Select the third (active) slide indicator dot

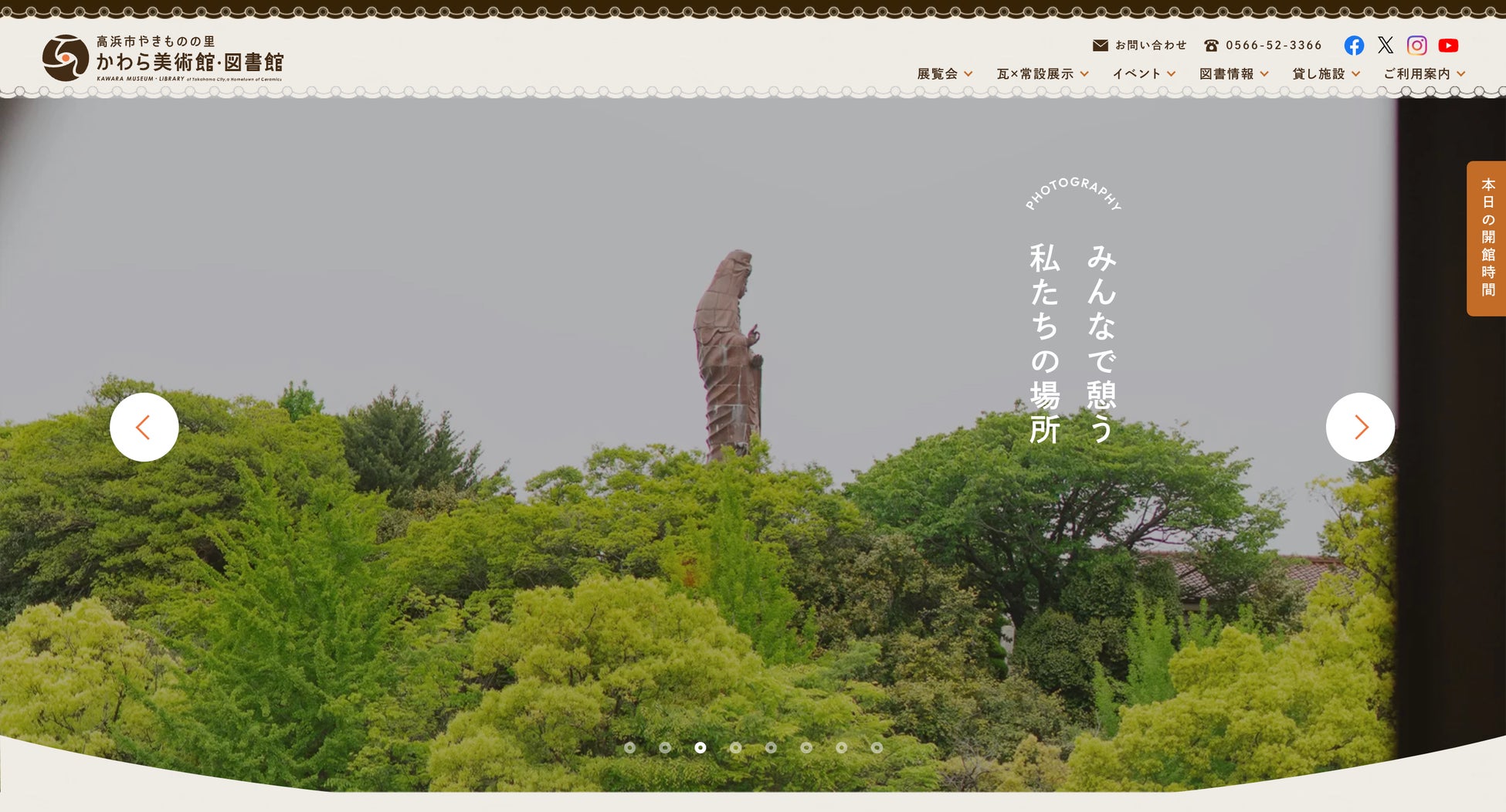point(700,747)
